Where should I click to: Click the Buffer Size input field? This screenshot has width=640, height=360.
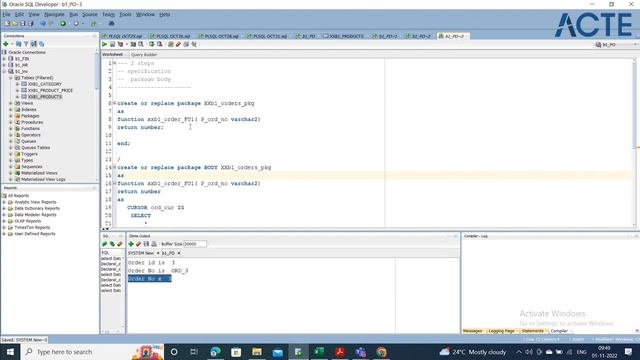[x=195, y=244]
